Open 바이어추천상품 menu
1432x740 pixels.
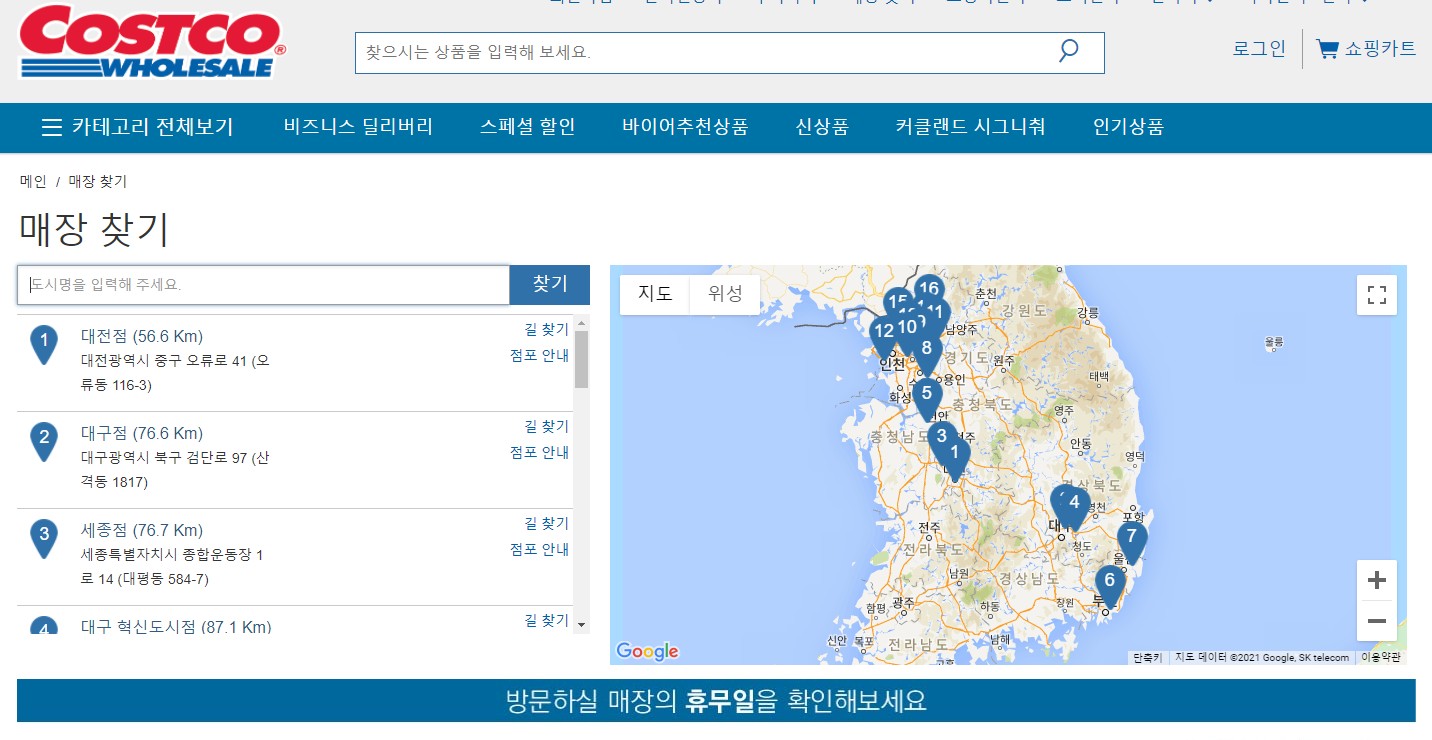[x=685, y=127]
